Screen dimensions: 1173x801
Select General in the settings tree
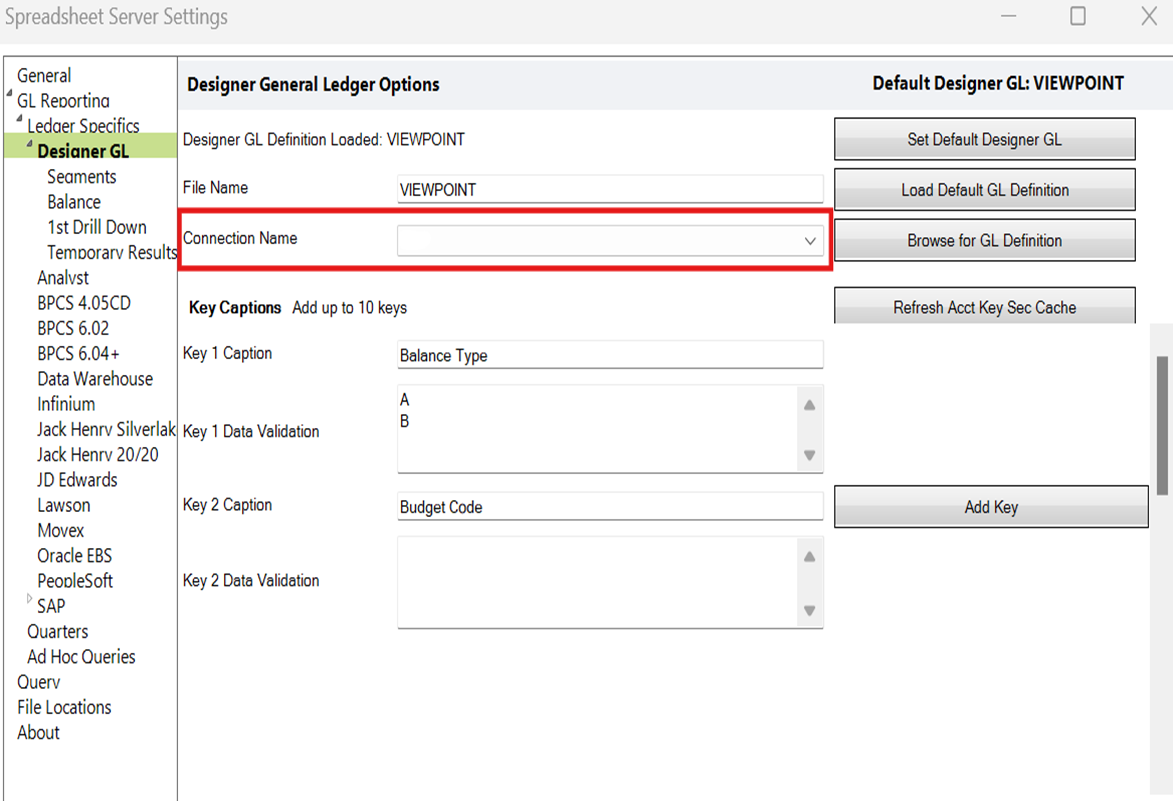44,76
